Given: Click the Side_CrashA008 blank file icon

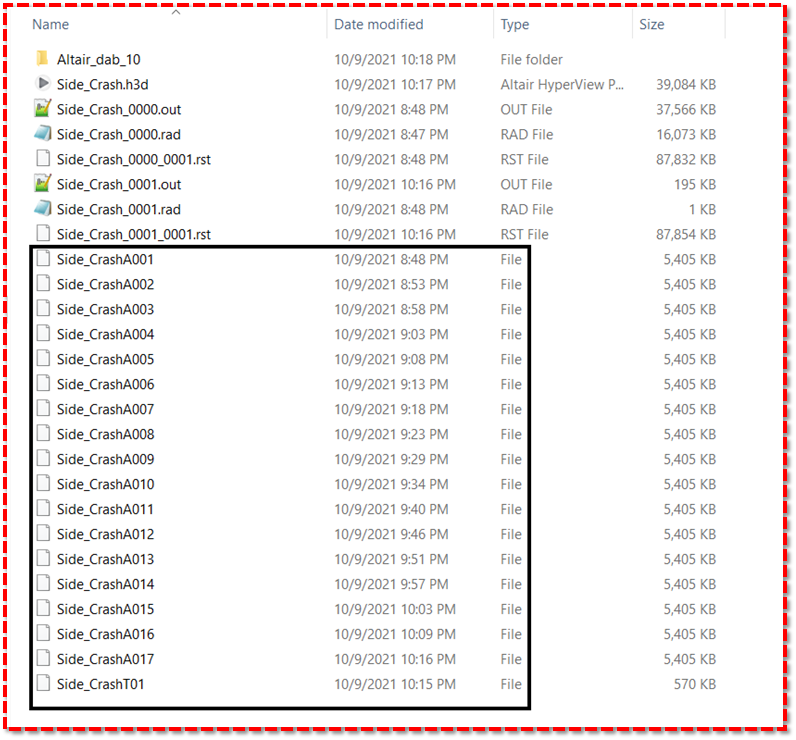Looking at the screenshot, I should (x=43, y=433).
